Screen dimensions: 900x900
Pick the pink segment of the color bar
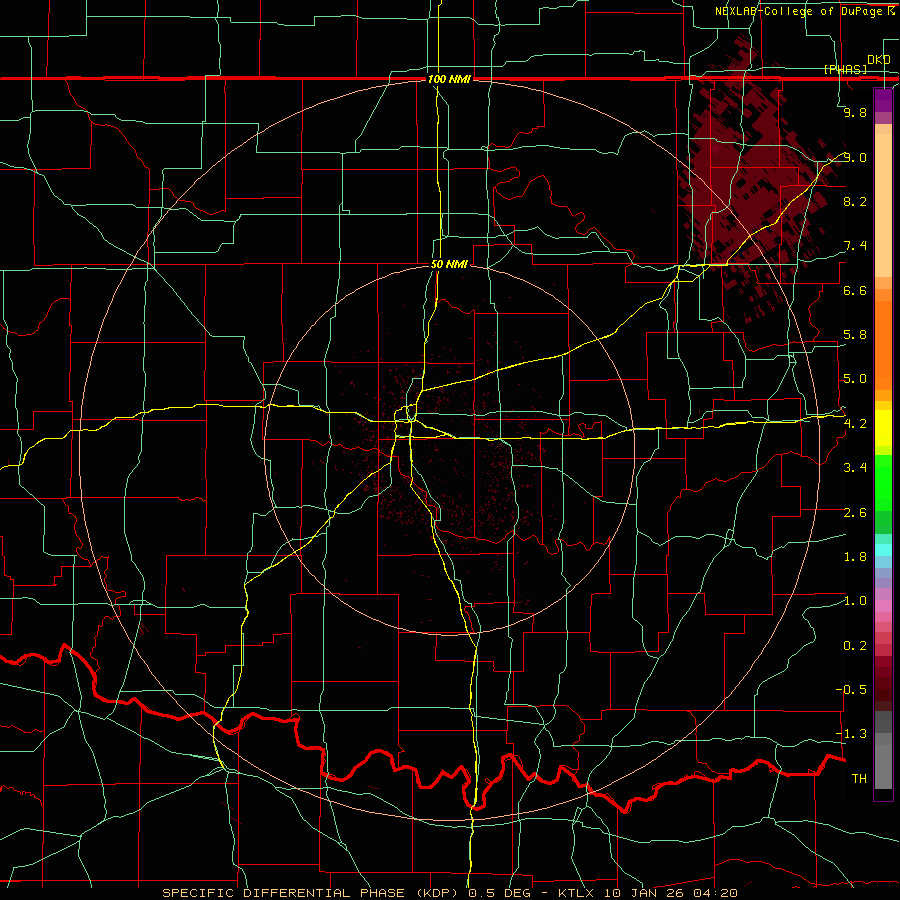tap(883, 606)
